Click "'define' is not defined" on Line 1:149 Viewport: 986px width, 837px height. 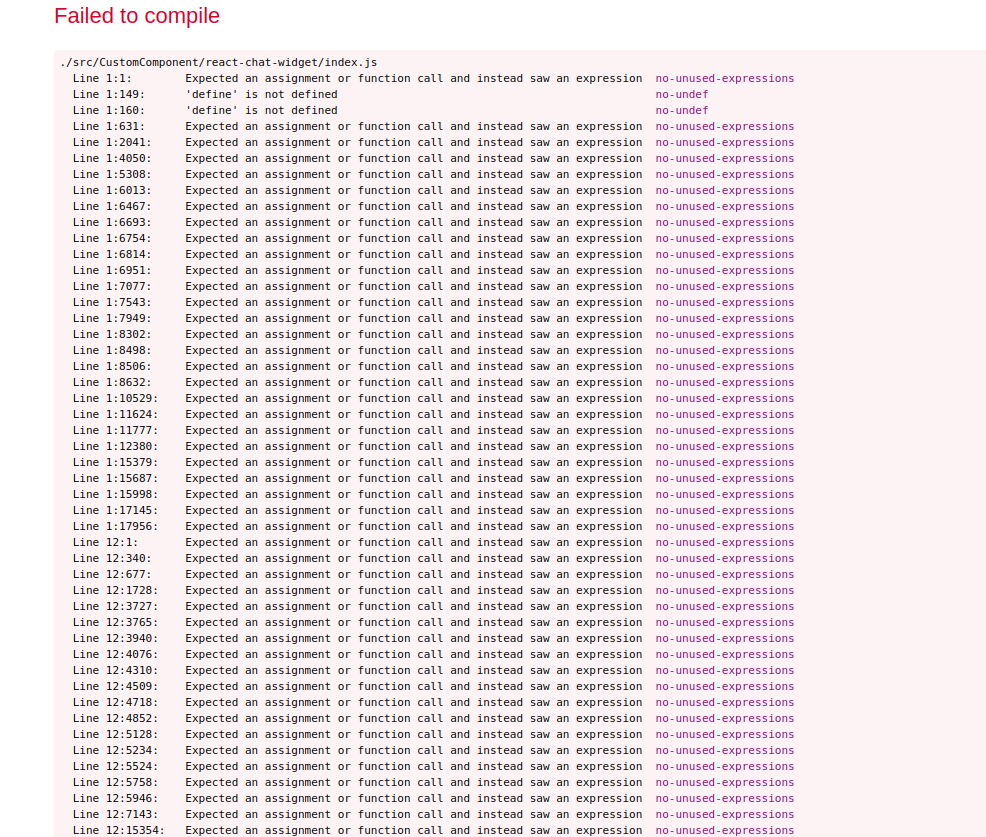tap(262, 94)
